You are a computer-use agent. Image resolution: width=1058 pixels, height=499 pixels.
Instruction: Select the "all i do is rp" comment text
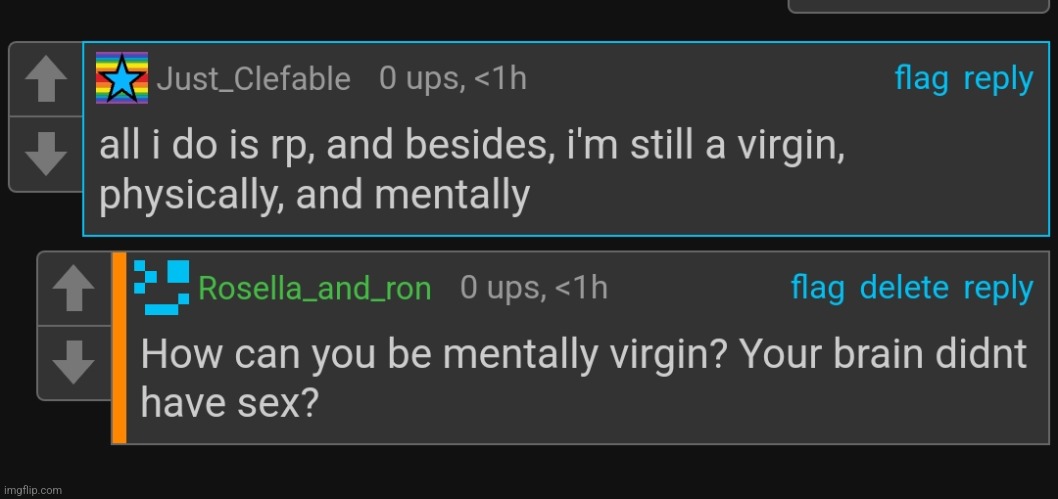pos(472,171)
